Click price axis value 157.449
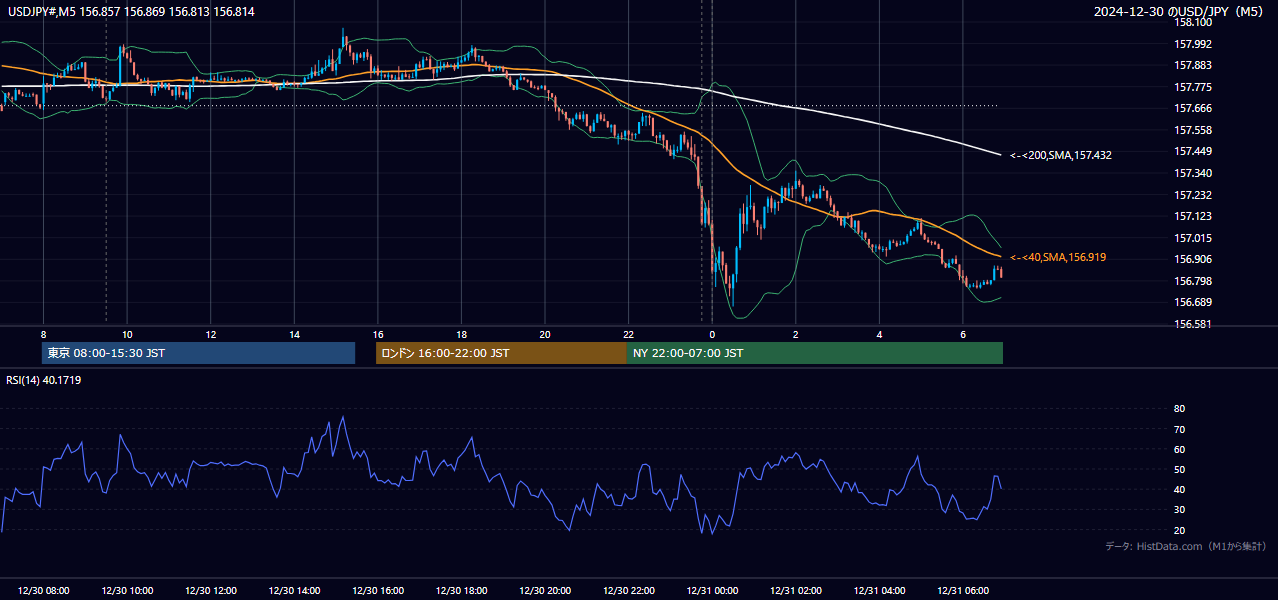 (x=1193, y=151)
